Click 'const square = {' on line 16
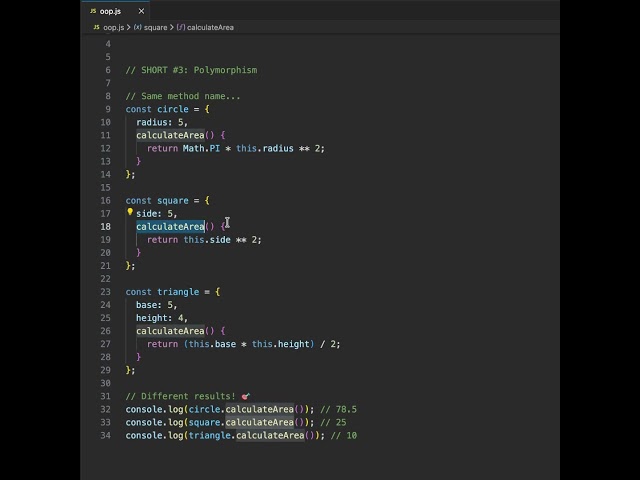This screenshot has width=640, height=480. (x=167, y=200)
